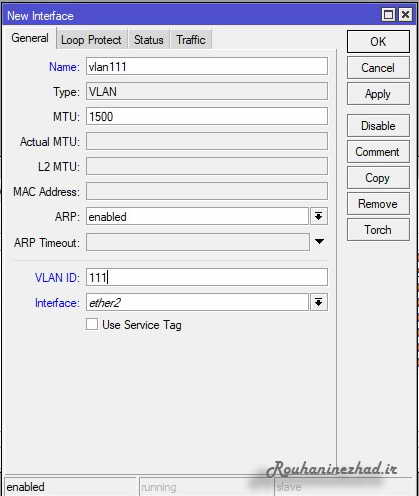Add a note using the Comment button
Viewport: 419px width, 496px height.
[378, 152]
